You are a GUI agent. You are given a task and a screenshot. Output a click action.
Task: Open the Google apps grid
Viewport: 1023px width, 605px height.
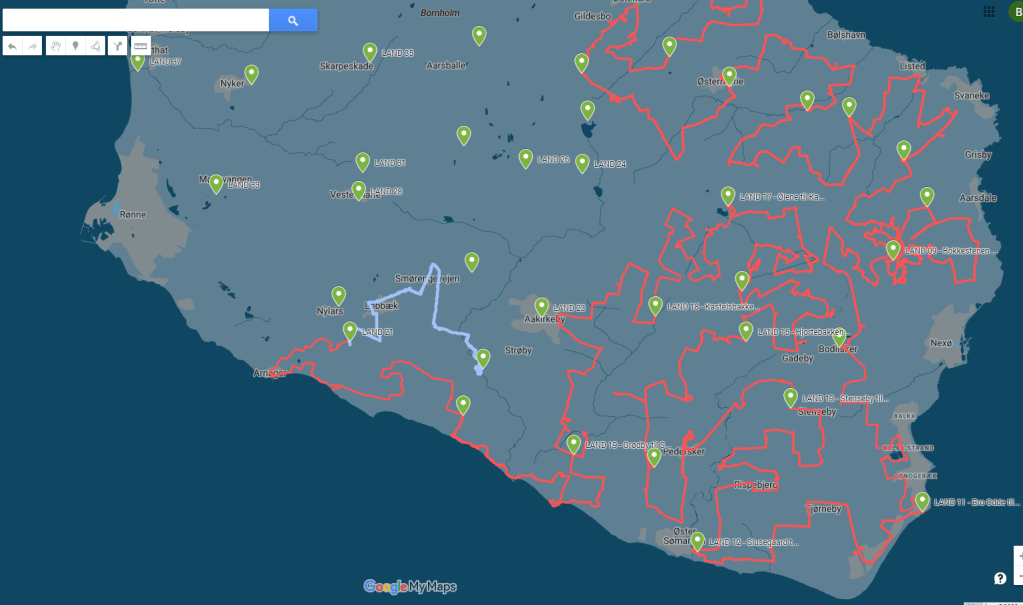988,11
